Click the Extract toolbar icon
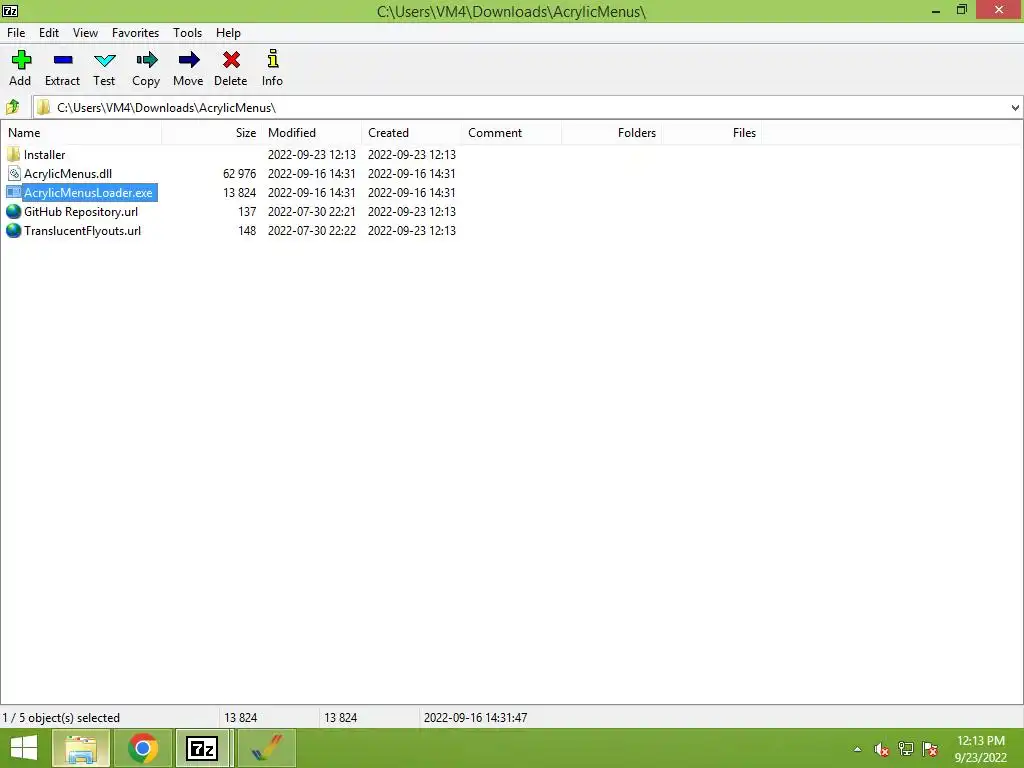The width and height of the screenshot is (1024, 768). coord(63,60)
